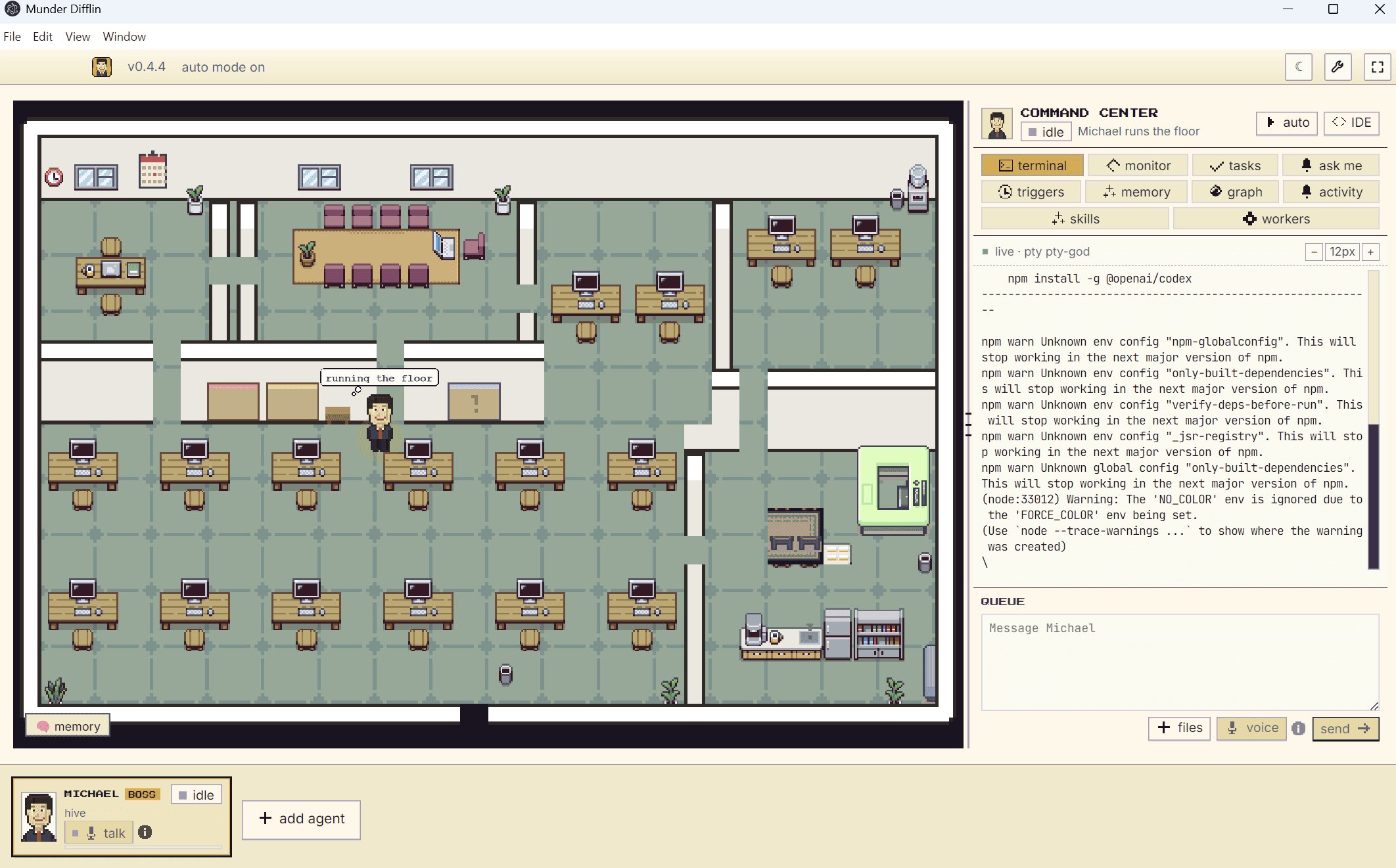Click the Message Michael input field
The width and height of the screenshot is (1396, 868).
[x=1180, y=662]
